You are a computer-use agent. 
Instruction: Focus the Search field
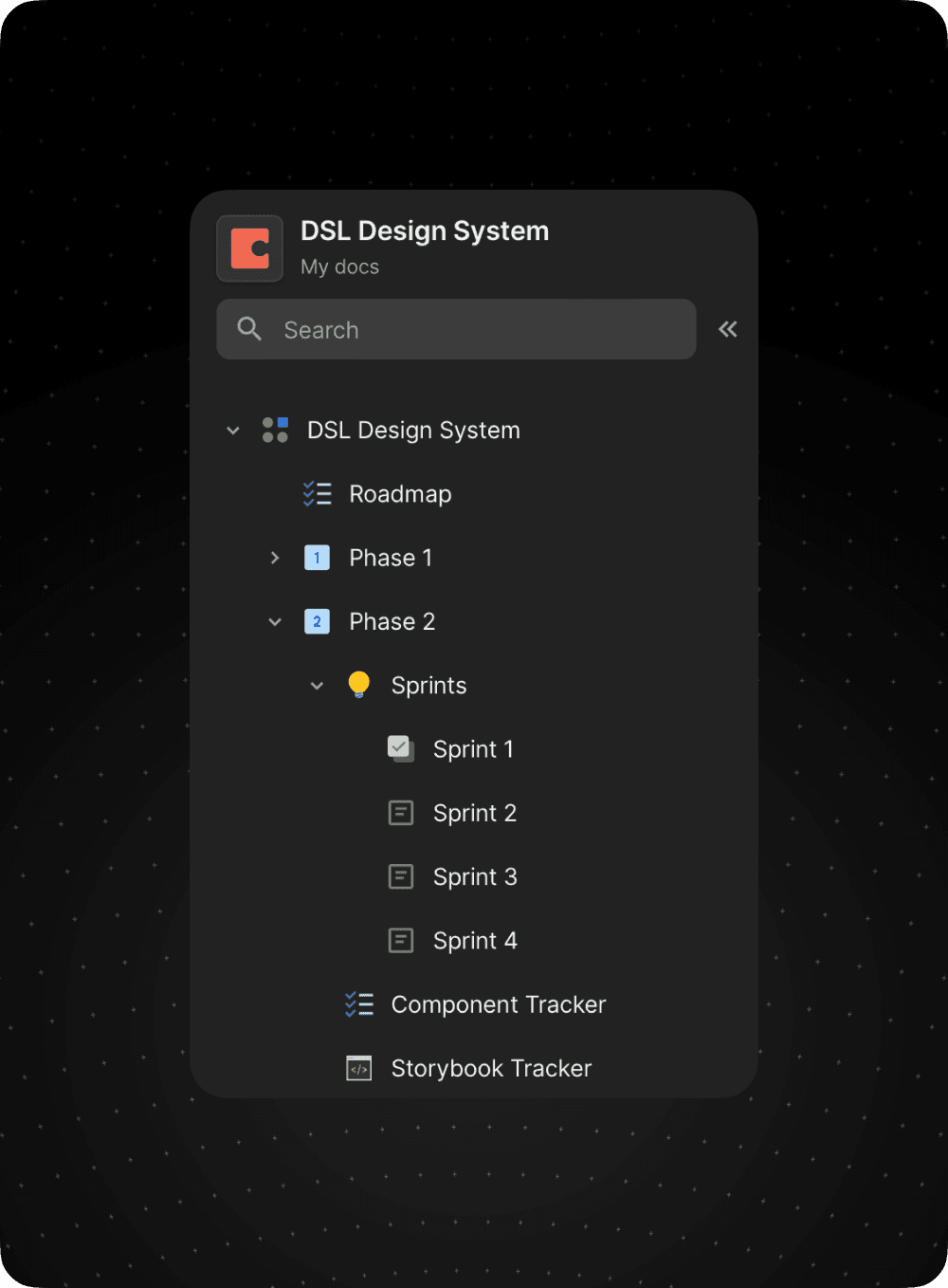click(456, 329)
